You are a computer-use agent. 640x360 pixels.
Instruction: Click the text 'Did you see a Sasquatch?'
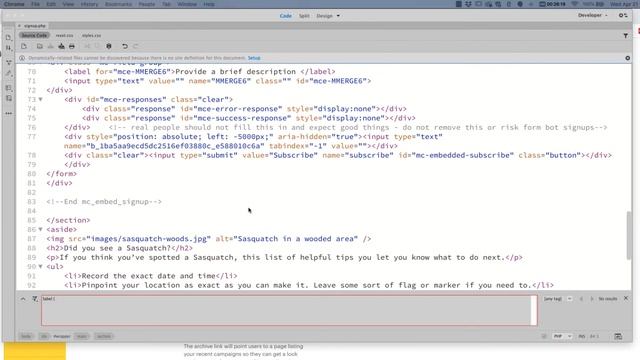117,248
